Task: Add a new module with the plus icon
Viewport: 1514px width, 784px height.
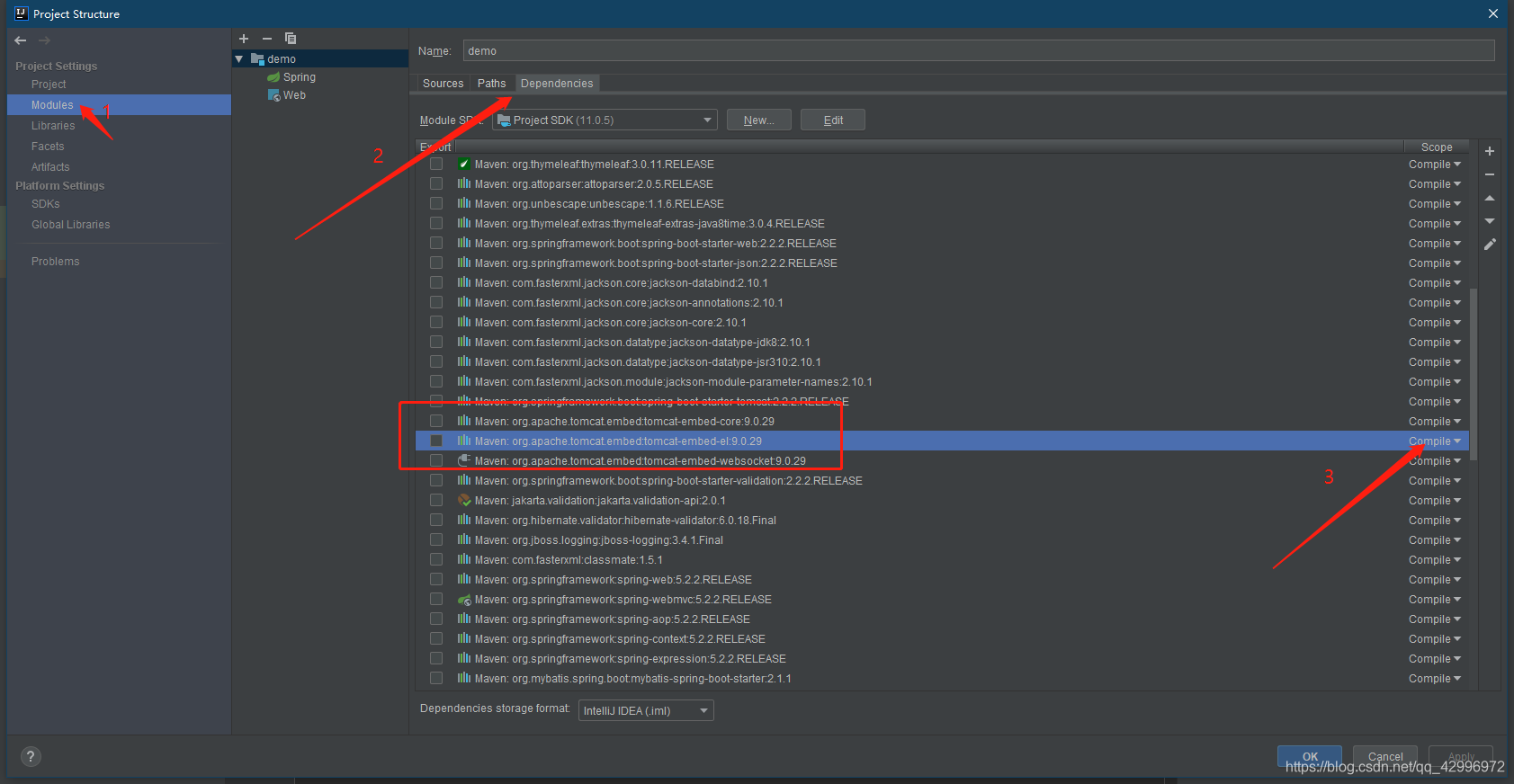Action: (244, 39)
